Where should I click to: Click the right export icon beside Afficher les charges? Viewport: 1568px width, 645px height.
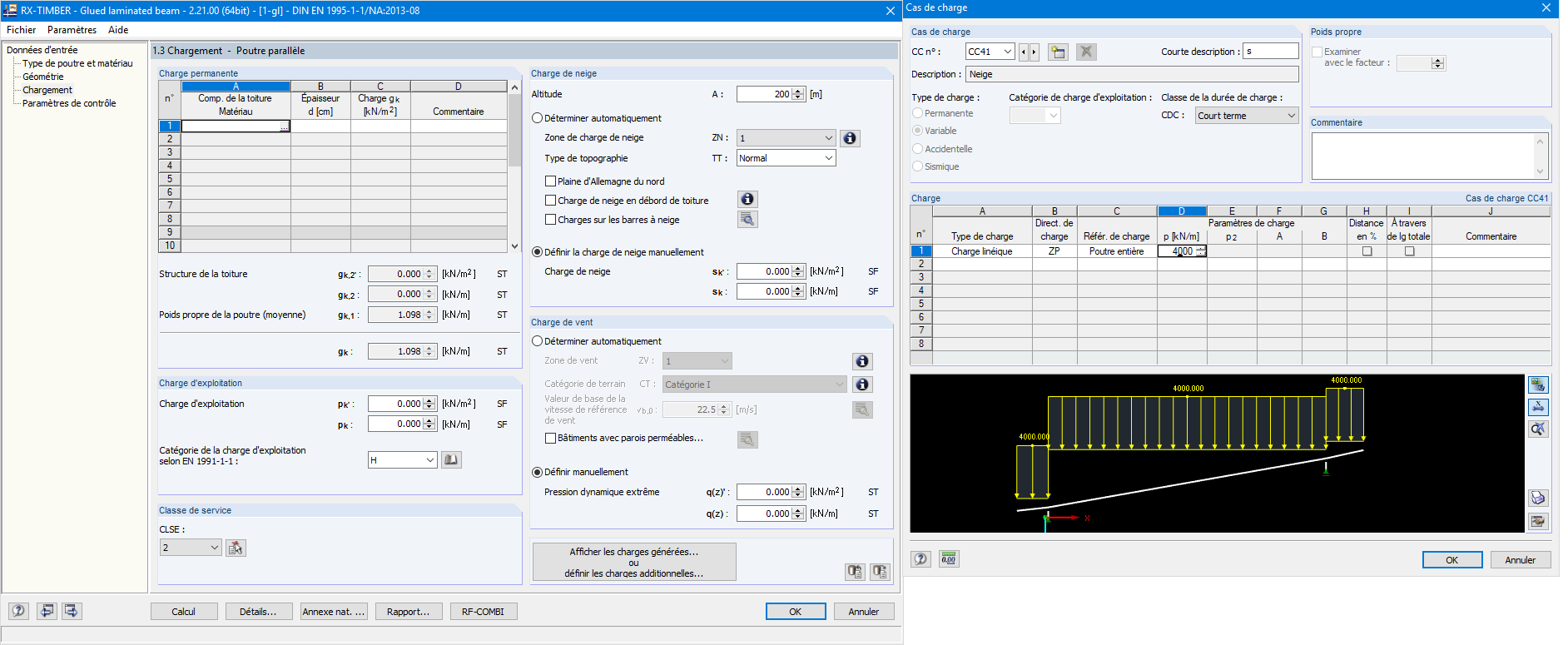(880, 572)
